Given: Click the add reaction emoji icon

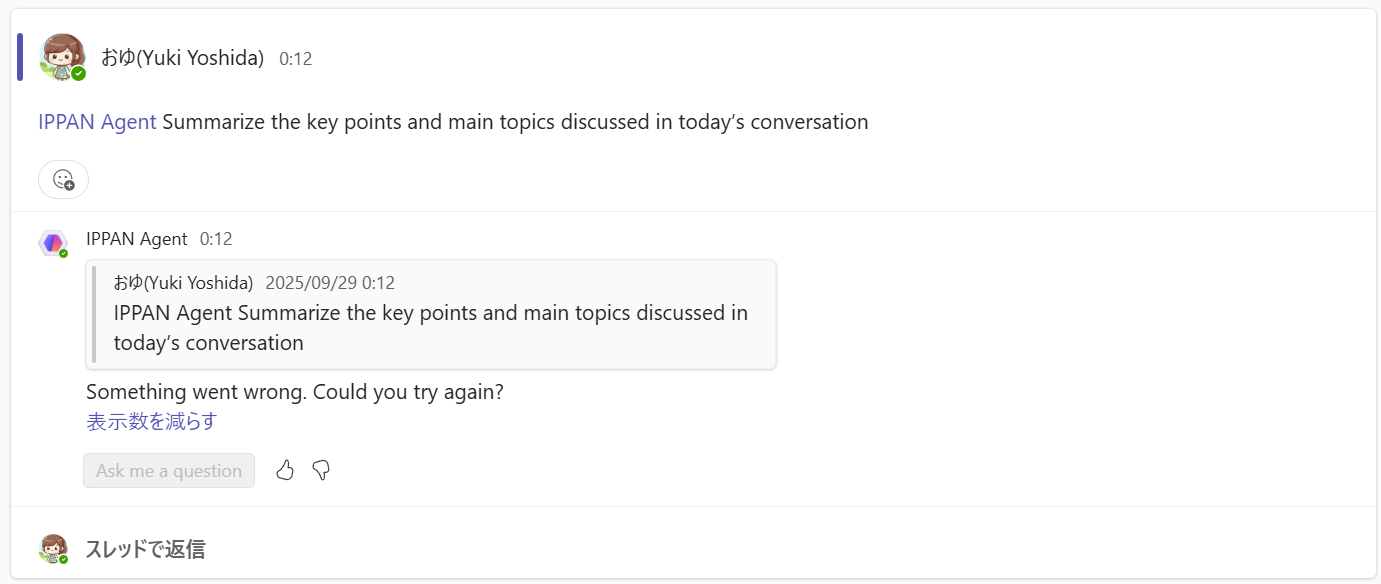Looking at the screenshot, I should click(x=63, y=180).
